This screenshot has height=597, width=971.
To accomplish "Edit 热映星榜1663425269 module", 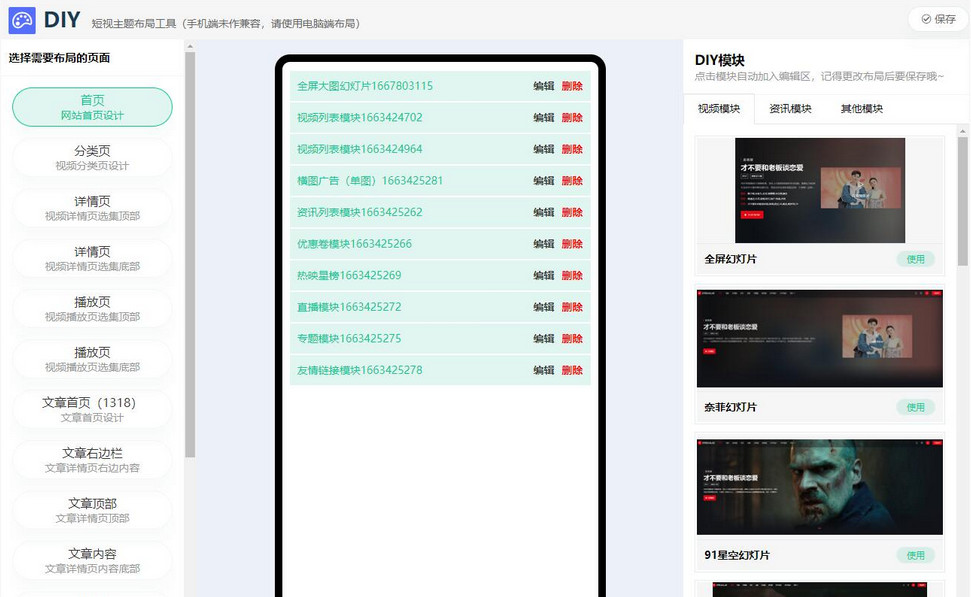I will click(x=544, y=276).
